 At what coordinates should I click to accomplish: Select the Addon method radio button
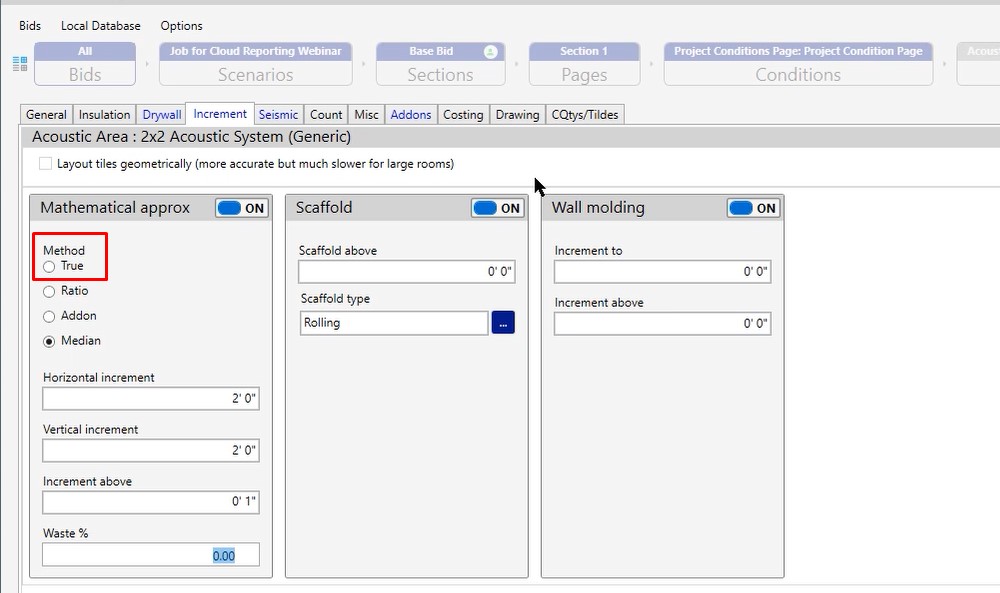point(49,317)
